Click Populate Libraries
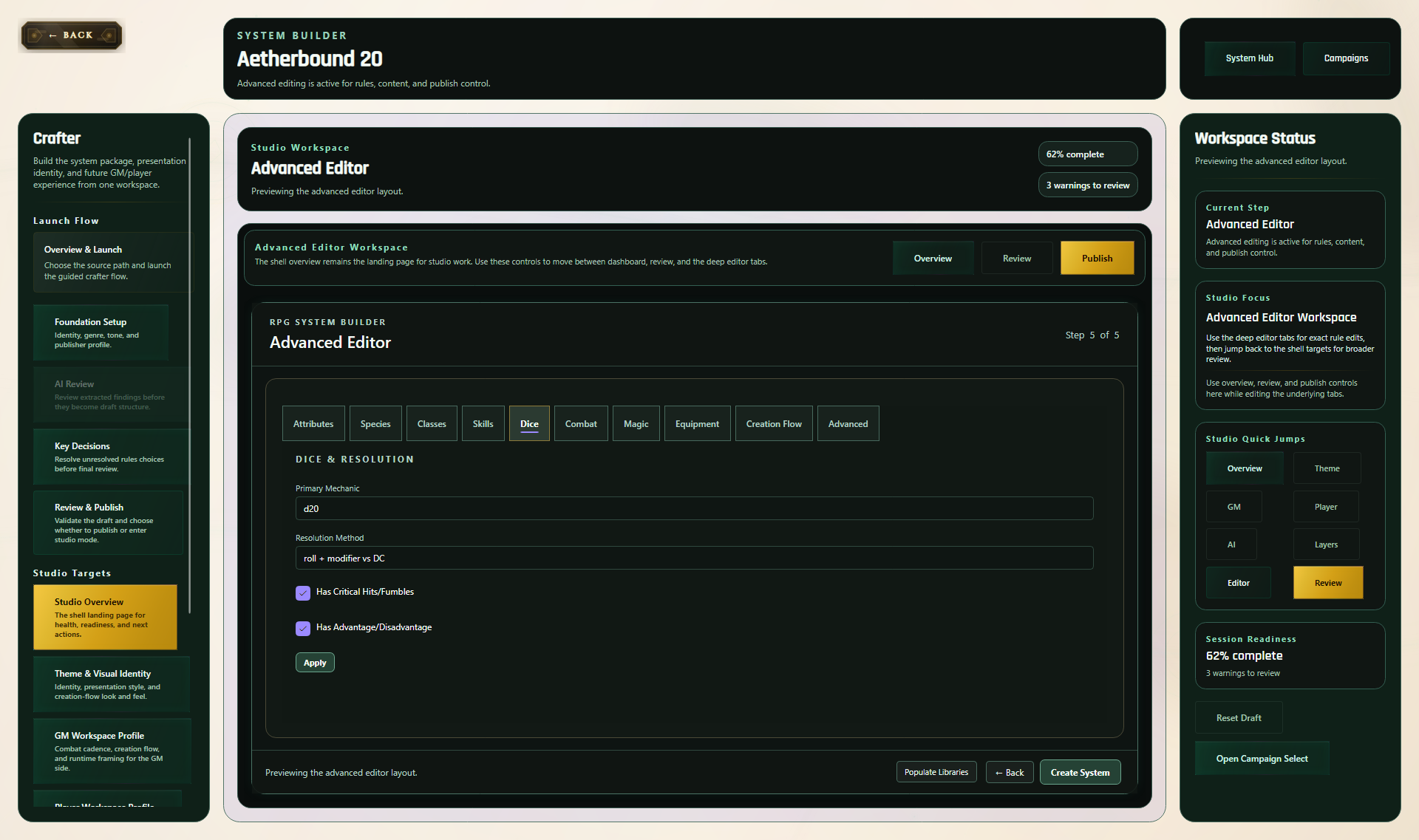Screen dimensions: 1419x840 pos(936,771)
